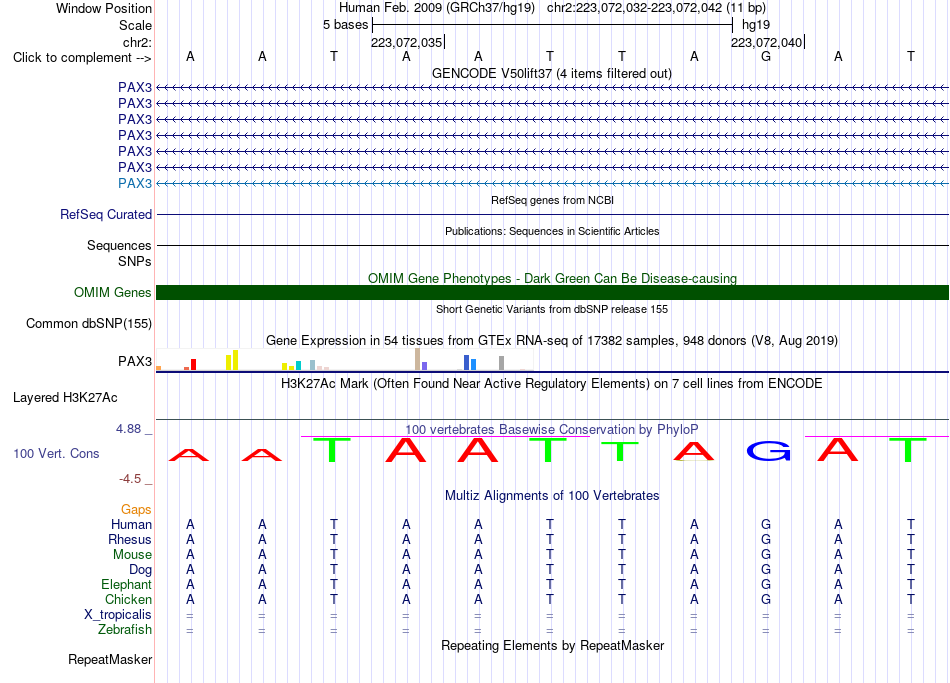This screenshot has height=683, width=950.
Task: Select the Human alignment row label
Action: pos(131,524)
